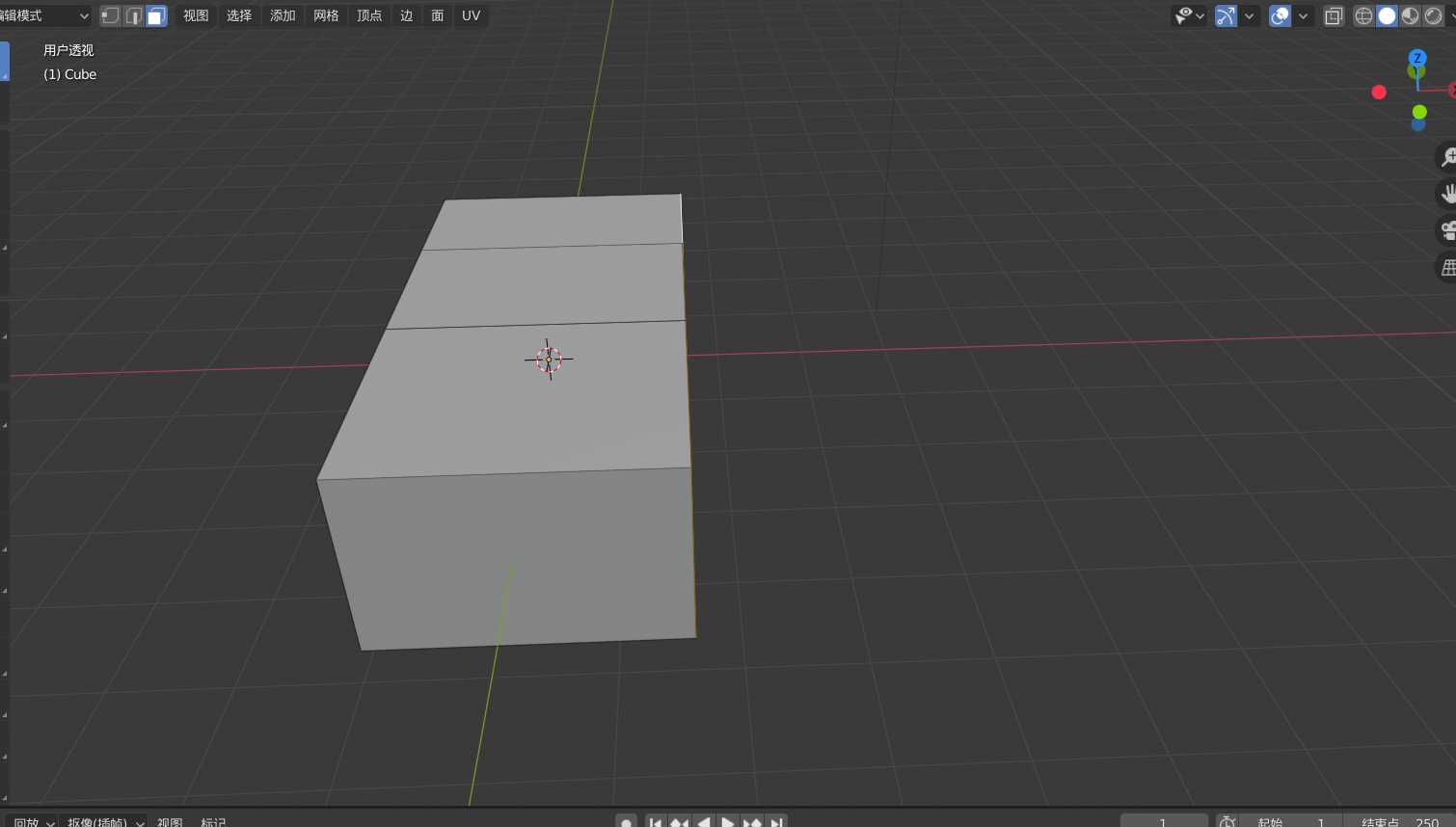
Task: Click the zoom view magnifier icon
Action: tap(1446, 157)
